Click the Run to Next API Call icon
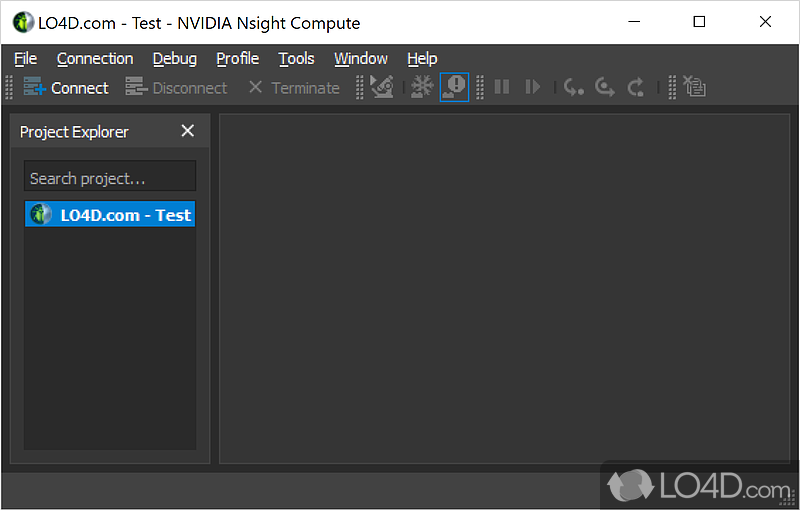The image size is (800, 510). click(605, 87)
